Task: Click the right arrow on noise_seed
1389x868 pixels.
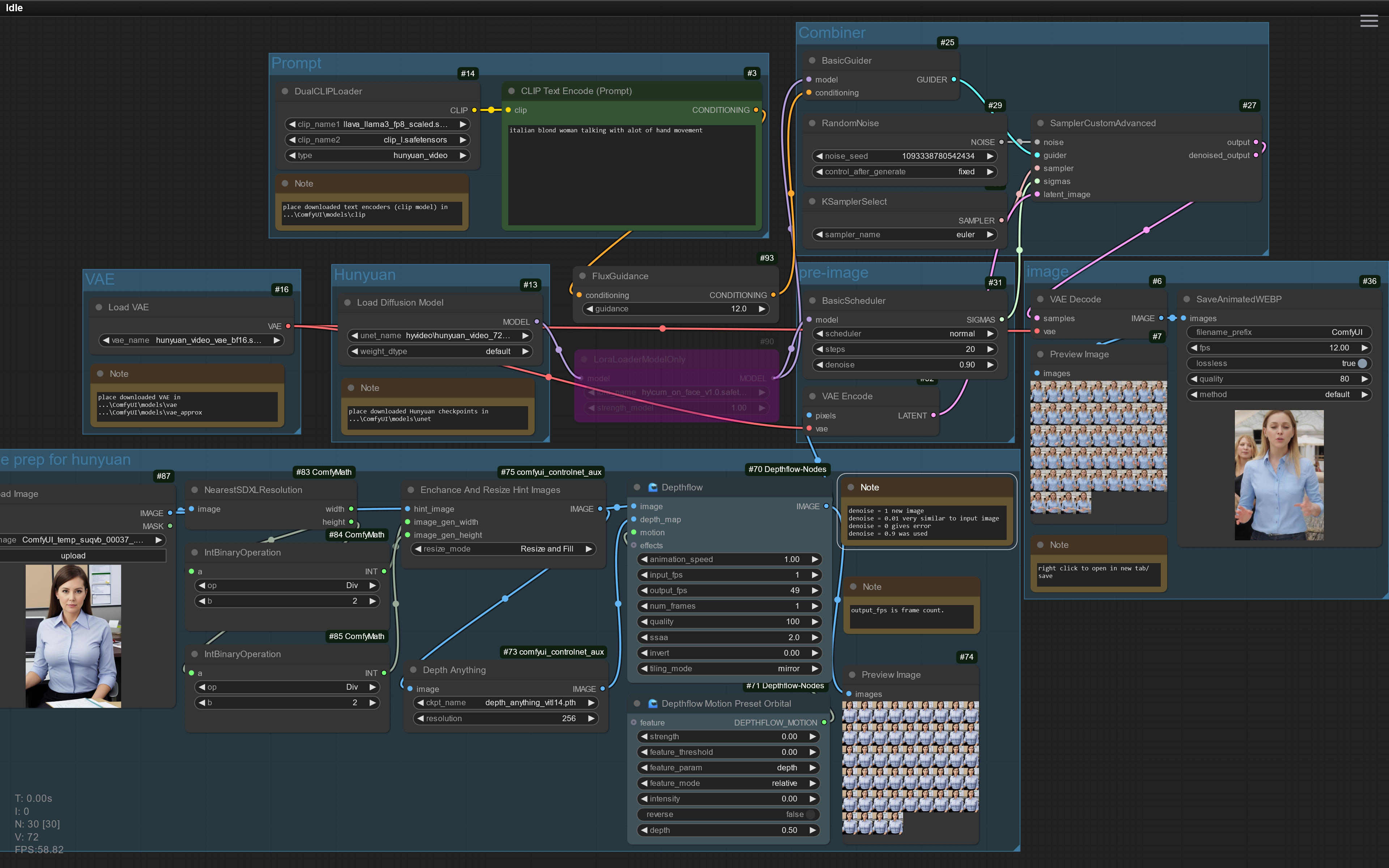Action: pyautogui.click(x=990, y=156)
